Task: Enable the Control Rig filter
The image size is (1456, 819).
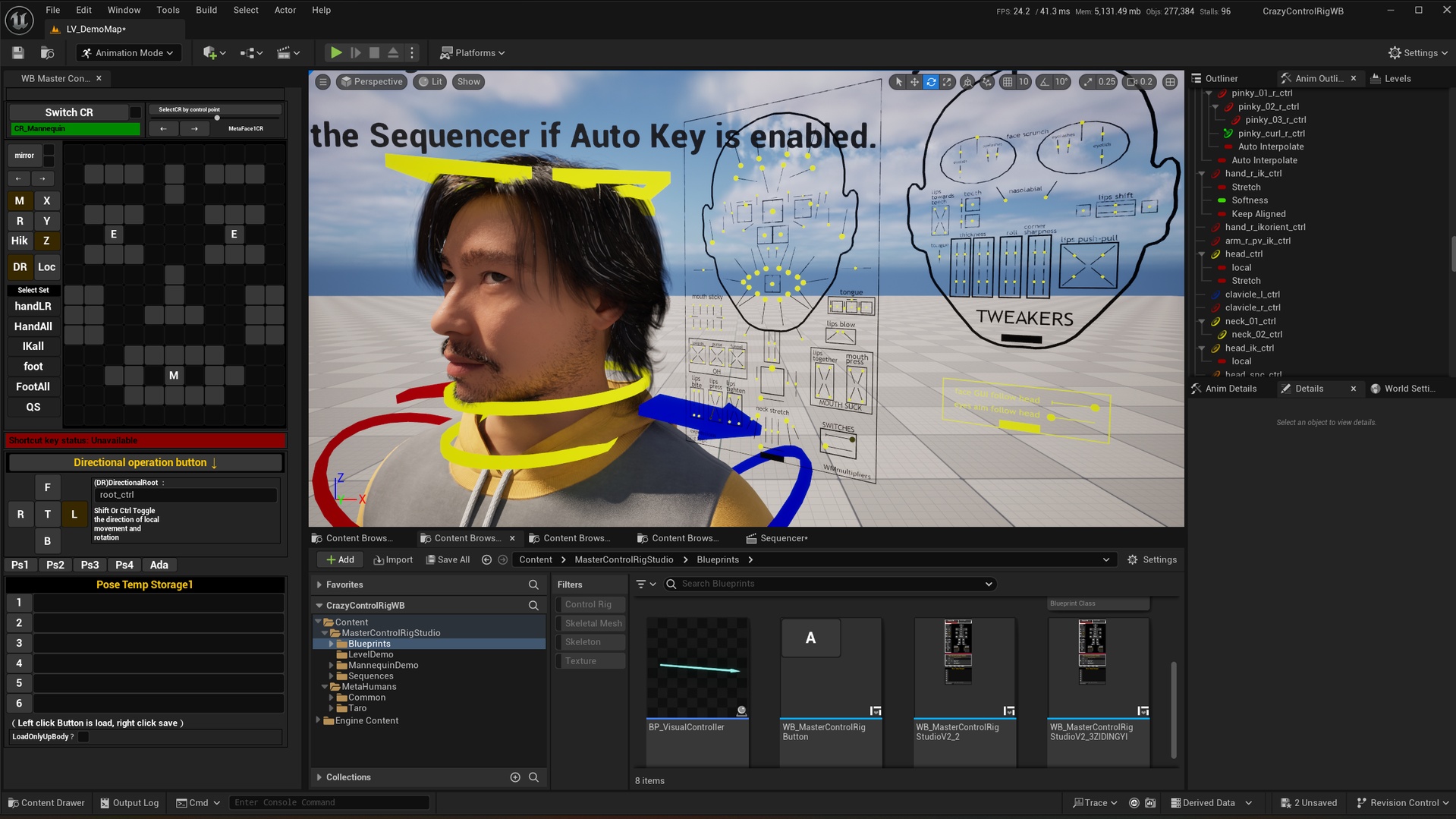Action: point(589,605)
